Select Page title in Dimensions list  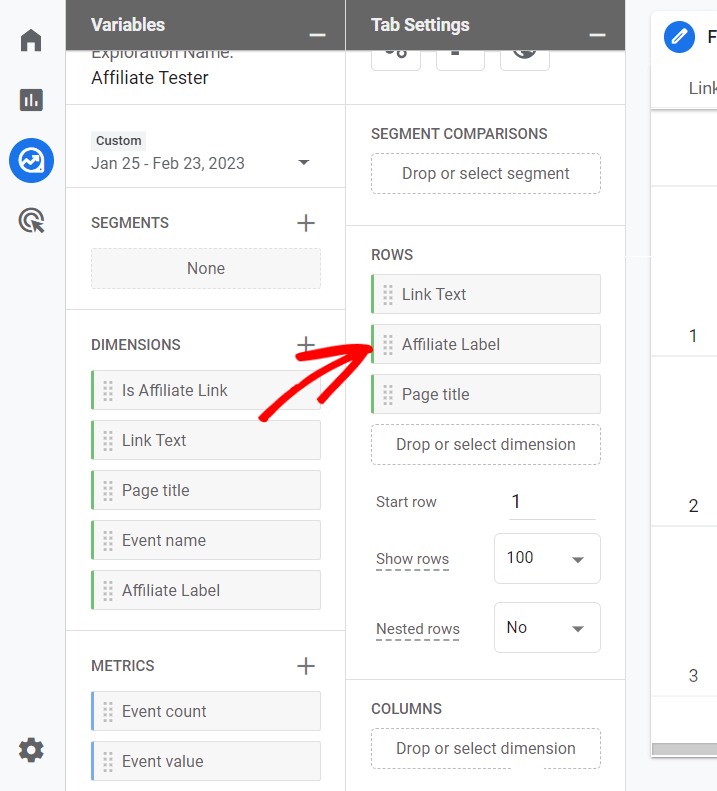pos(206,490)
